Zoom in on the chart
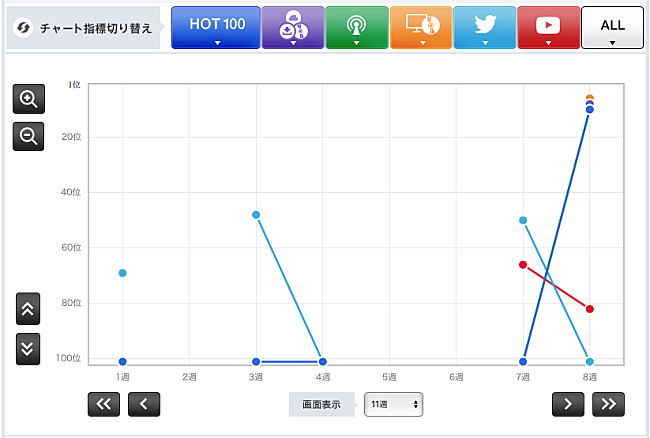The image size is (650, 438). click(28, 99)
